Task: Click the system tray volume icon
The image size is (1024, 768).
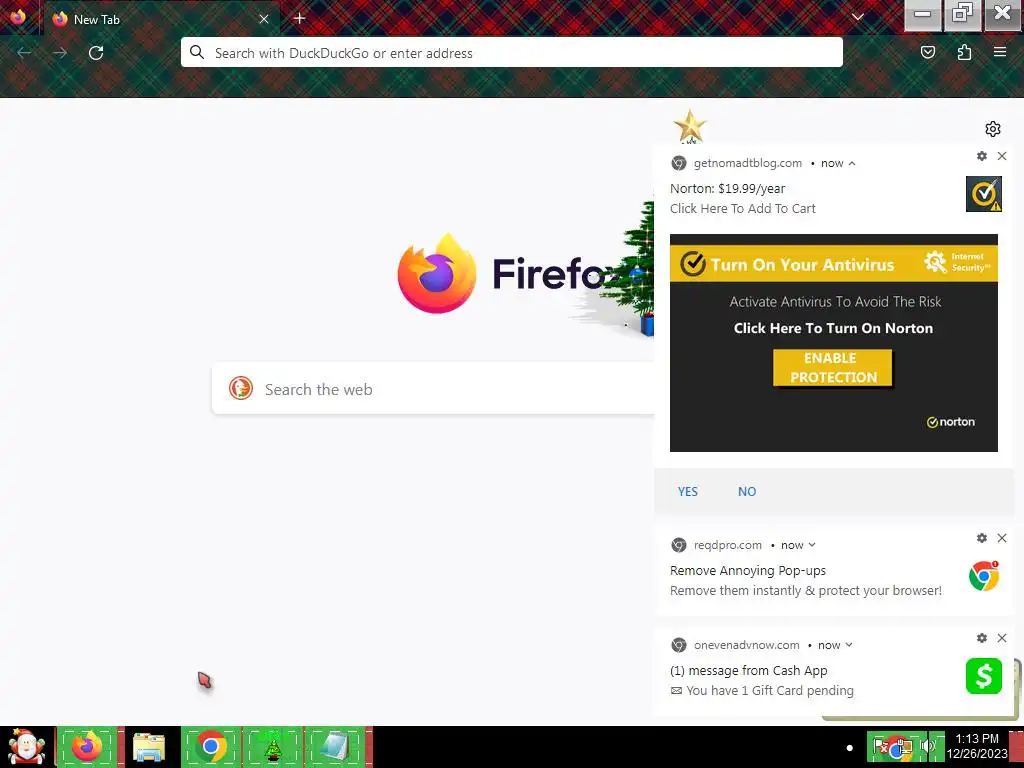Action: click(927, 746)
